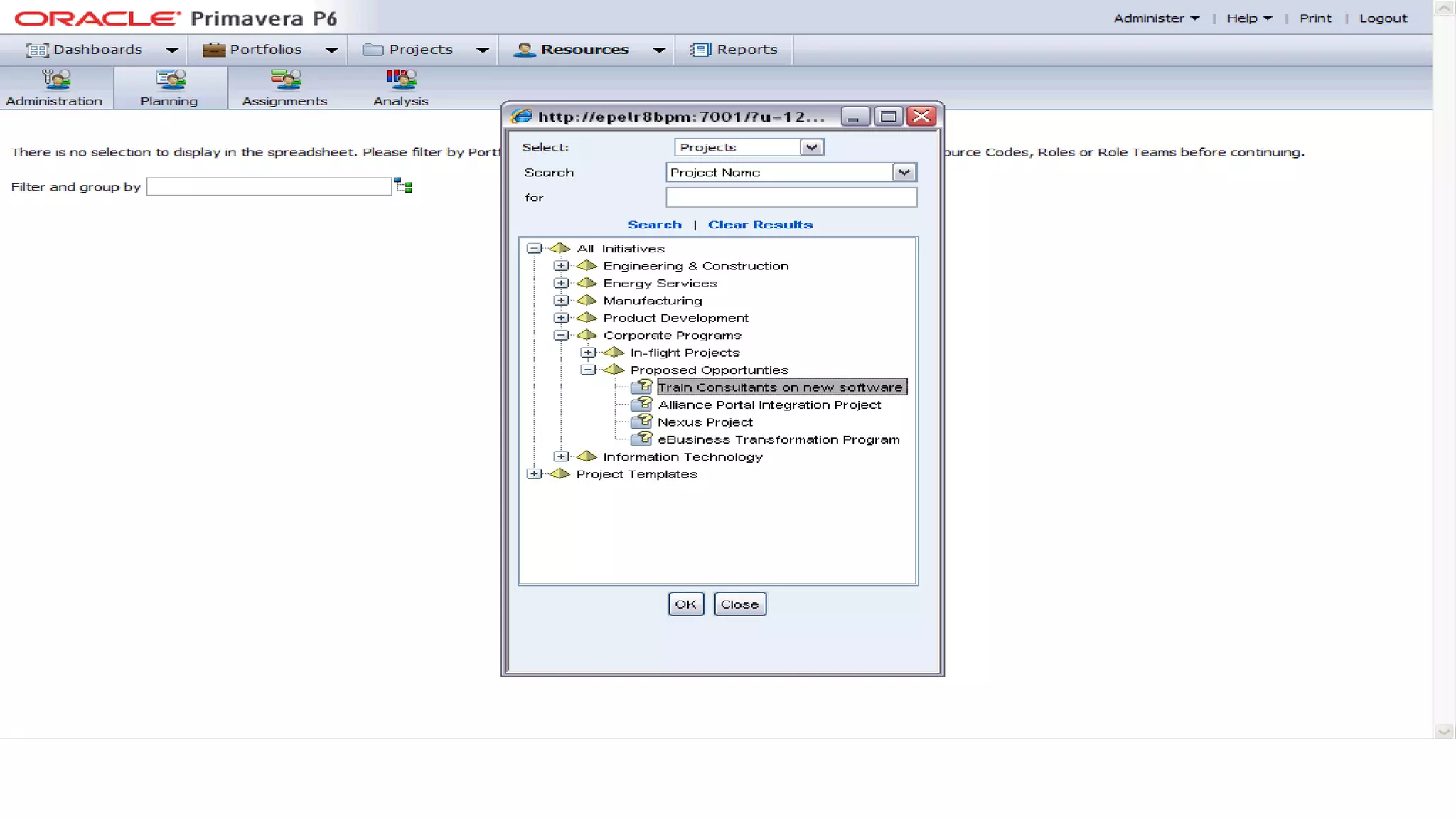Screen dimensions: 1456x819
Task: Click the Close button
Action: click(x=740, y=604)
